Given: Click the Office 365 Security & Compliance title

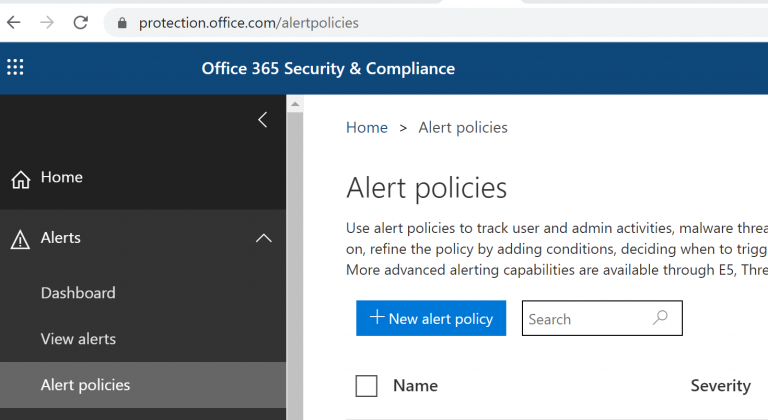Looking at the screenshot, I should click(328, 69).
